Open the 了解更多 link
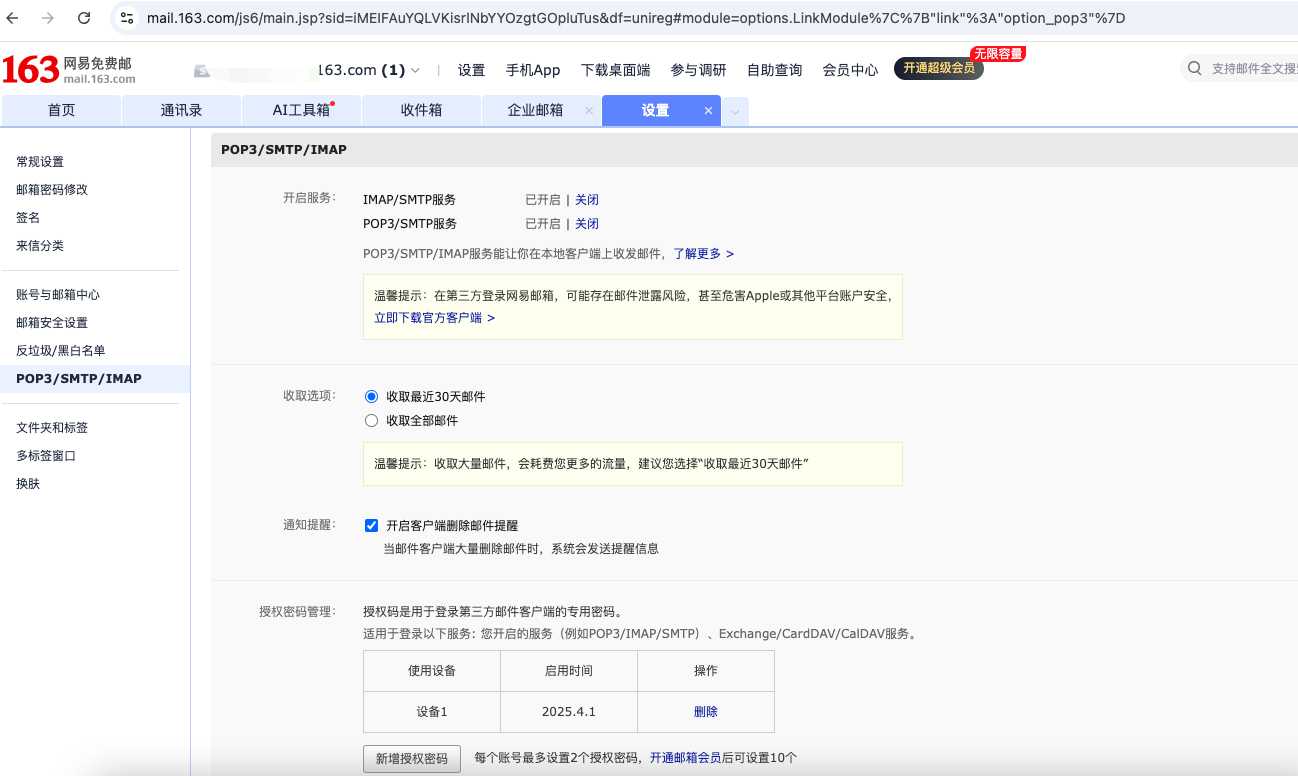 coord(703,254)
